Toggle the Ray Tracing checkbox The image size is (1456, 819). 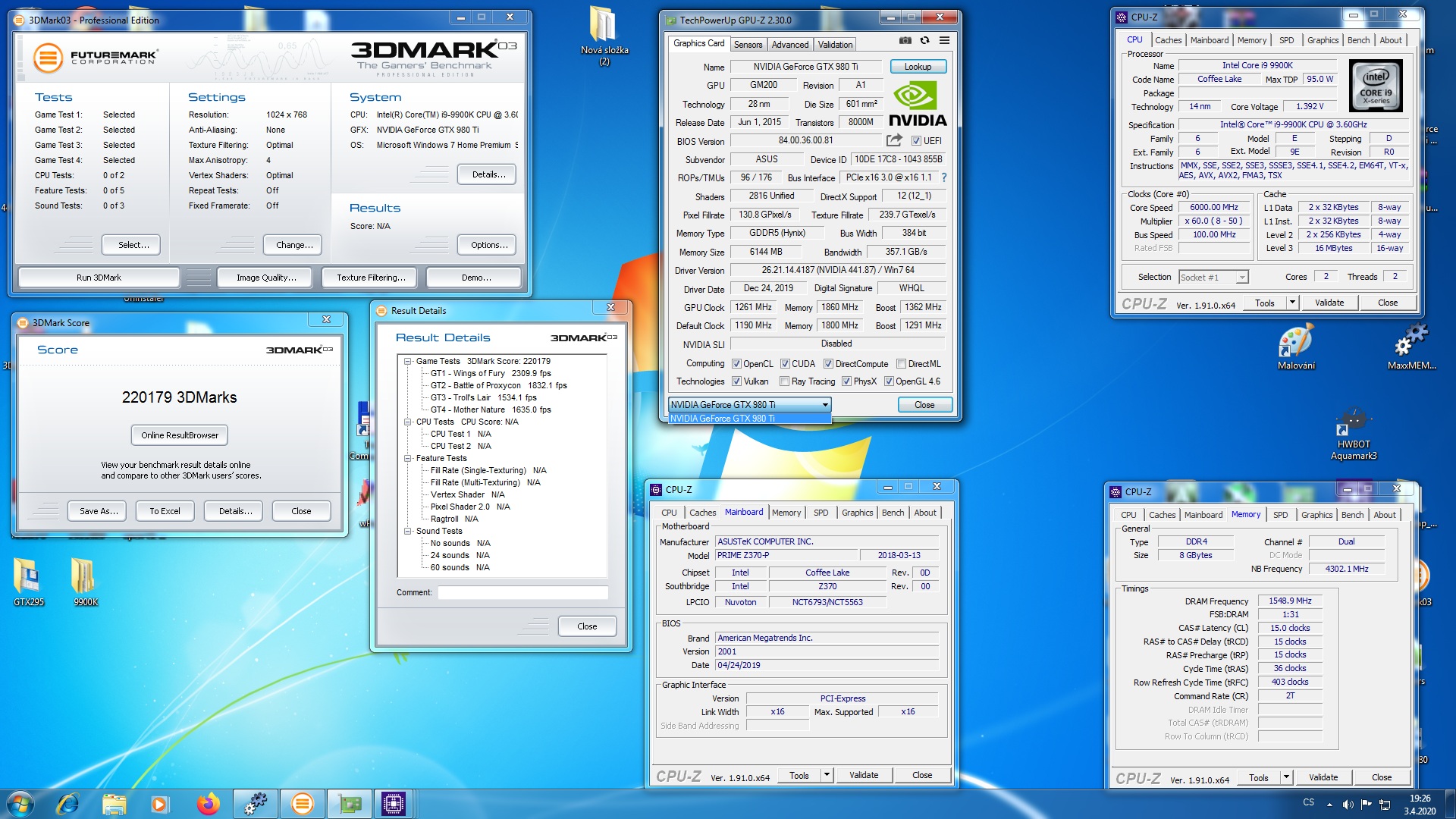784,381
